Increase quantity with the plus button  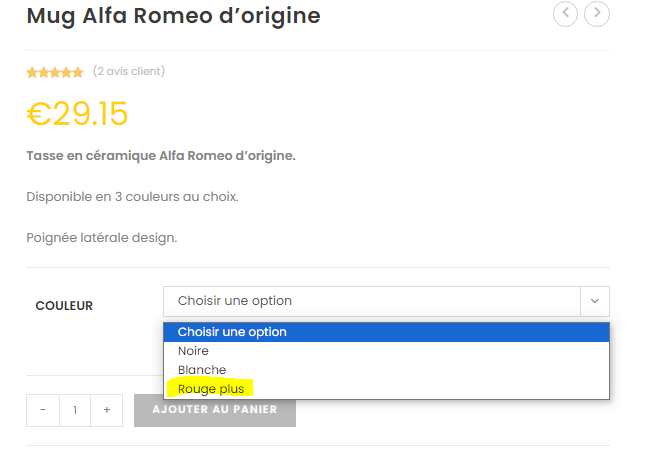107,410
